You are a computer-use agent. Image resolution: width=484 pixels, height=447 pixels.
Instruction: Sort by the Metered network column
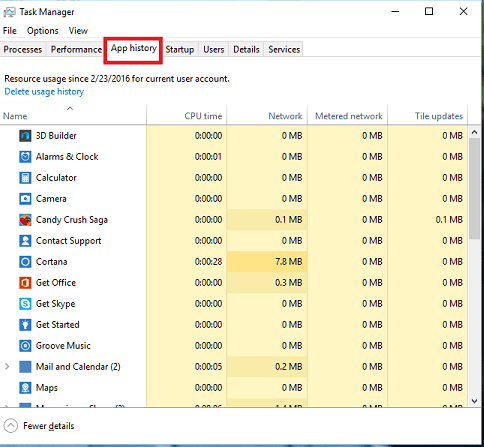(x=347, y=116)
